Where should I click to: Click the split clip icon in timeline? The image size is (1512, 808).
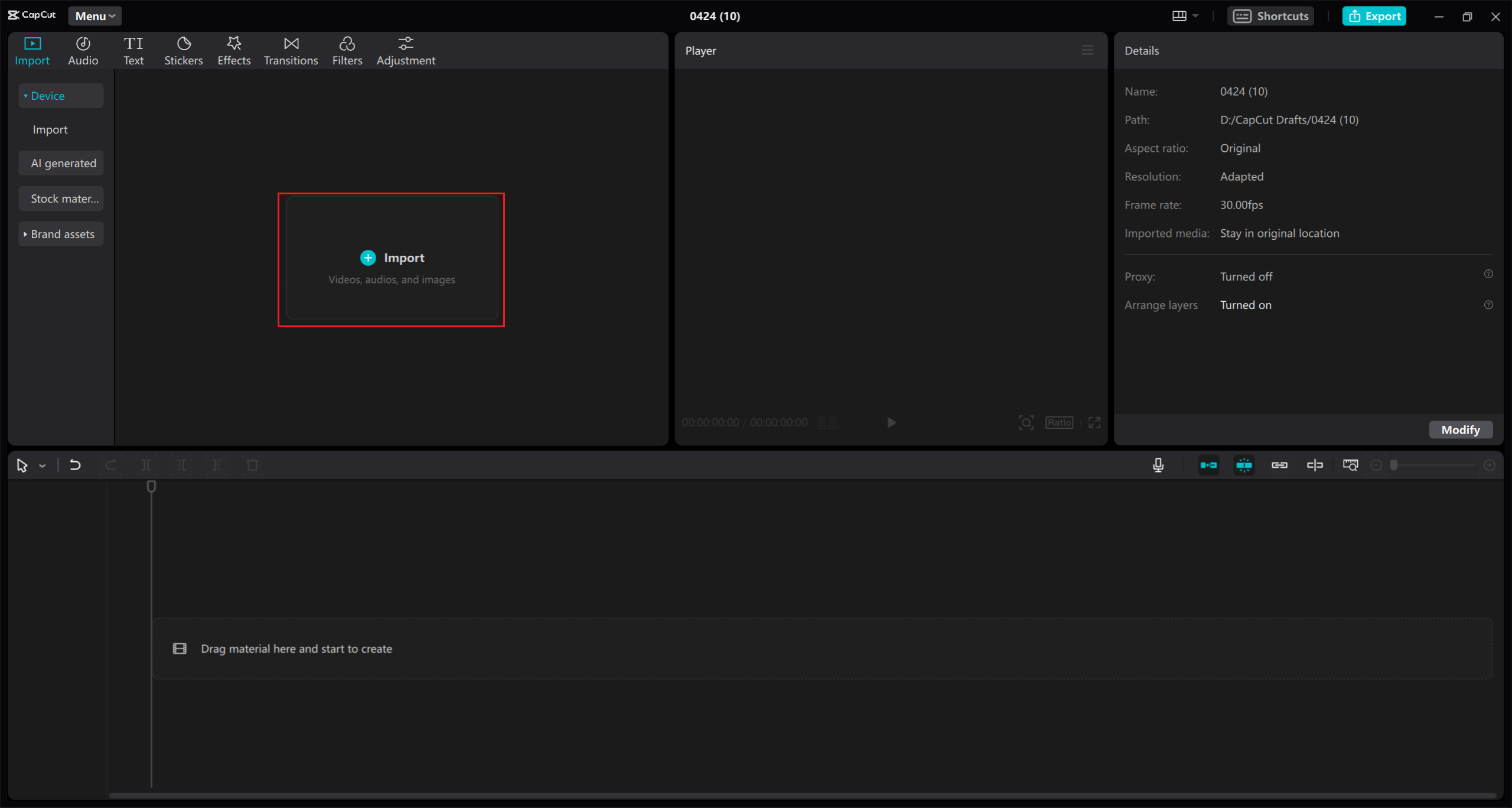pos(146,465)
